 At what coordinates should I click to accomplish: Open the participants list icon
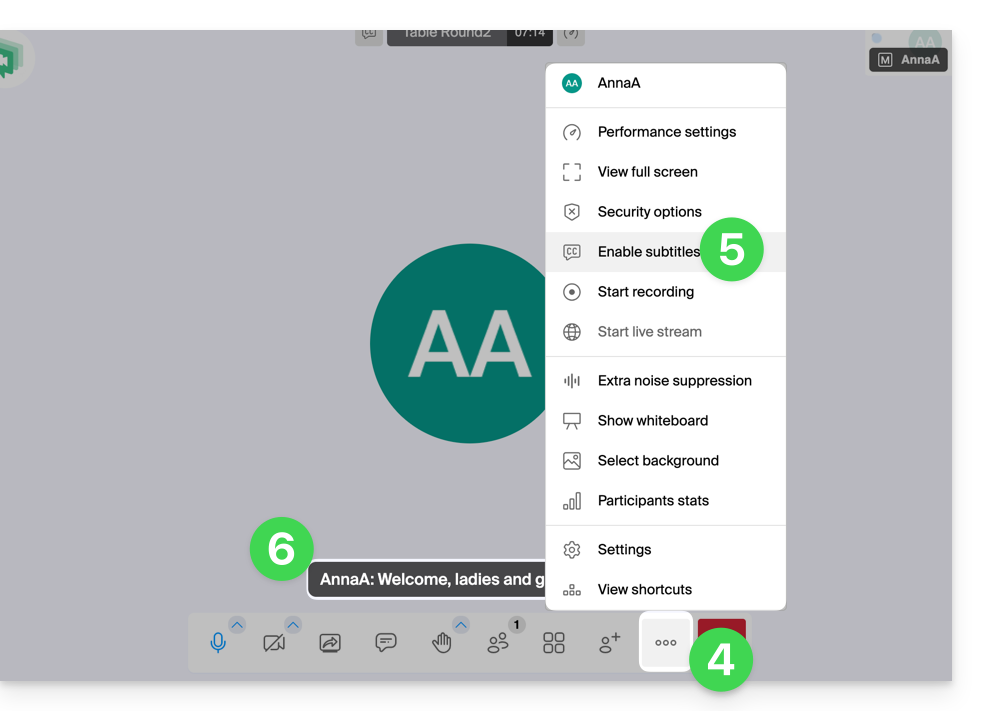[498, 643]
